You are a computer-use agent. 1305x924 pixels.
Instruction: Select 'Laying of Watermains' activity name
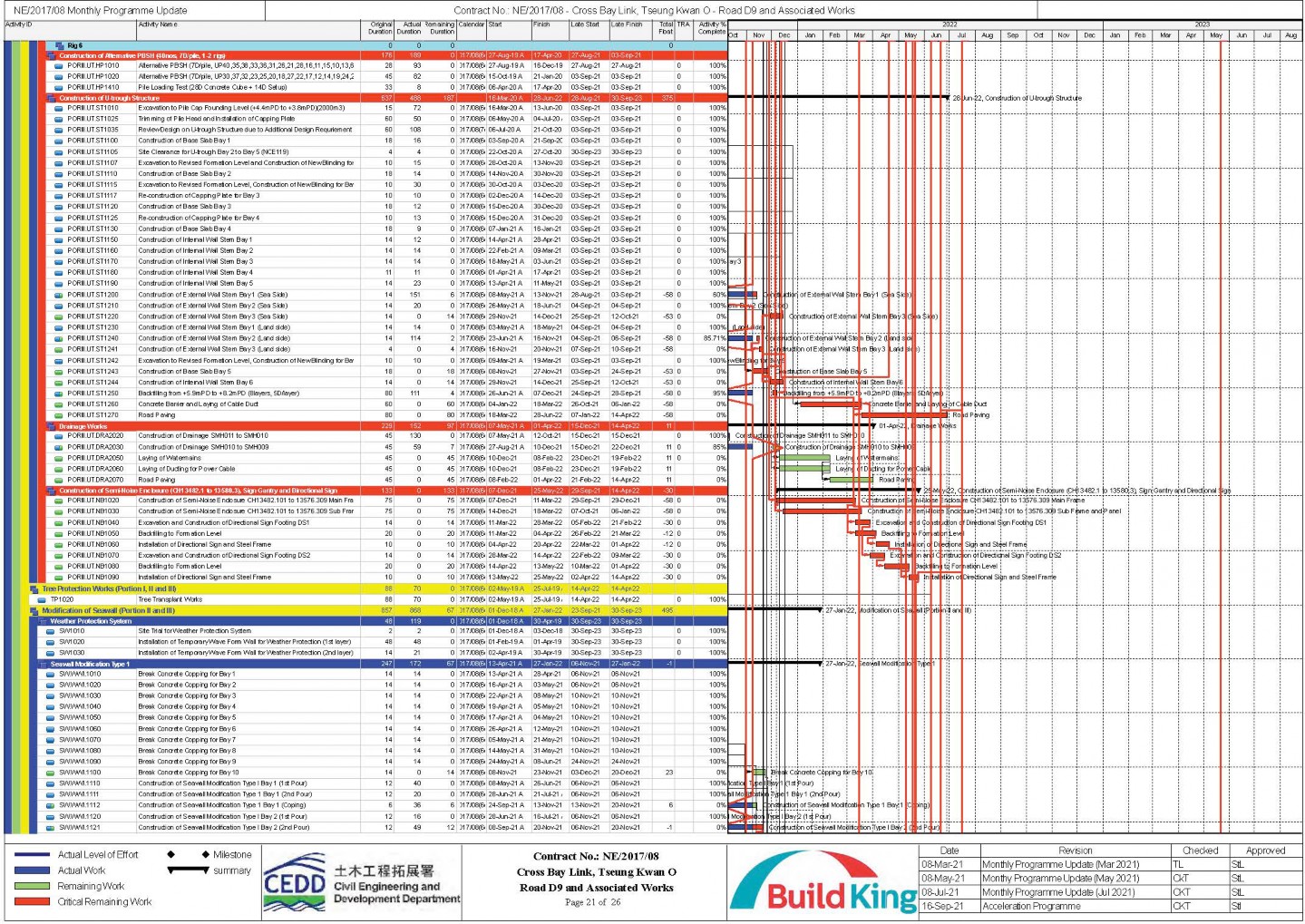point(170,458)
